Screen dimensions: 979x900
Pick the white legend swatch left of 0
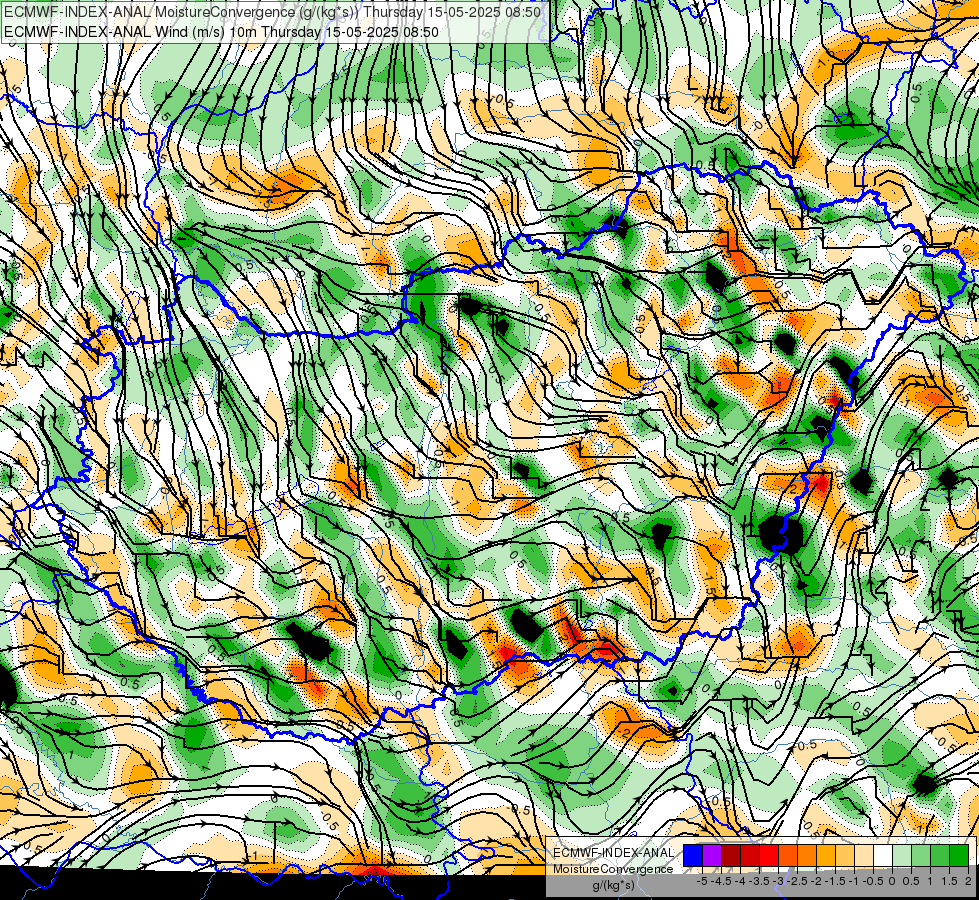tap(883, 855)
